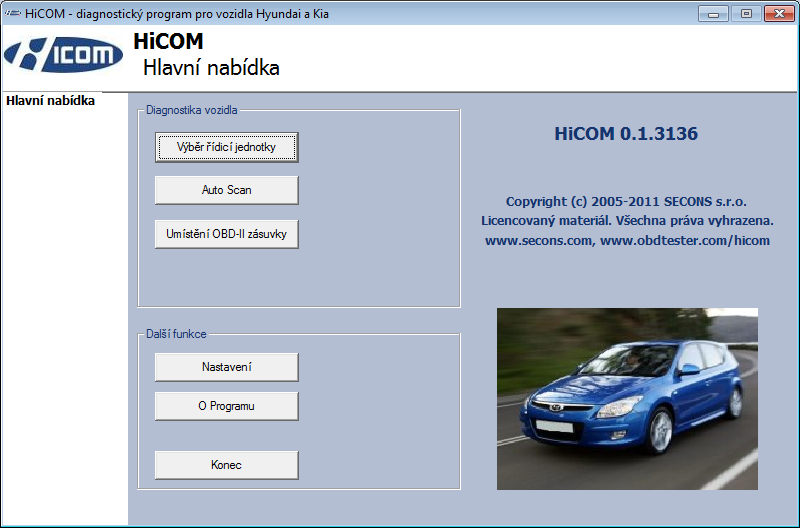Close the HiCOM window
Viewport: 800px width, 528px height.
[x=779, y=14]
